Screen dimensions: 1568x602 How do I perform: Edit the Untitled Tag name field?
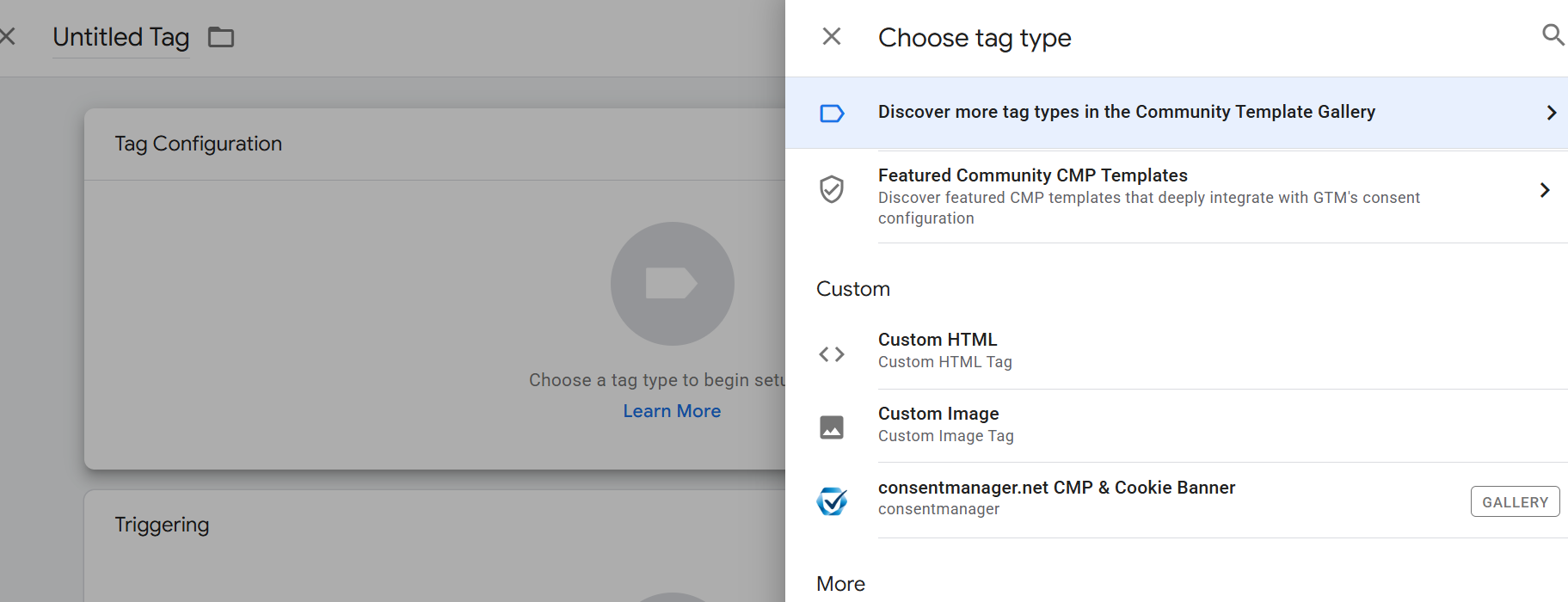pyautogui.click(x=121, y=37)
